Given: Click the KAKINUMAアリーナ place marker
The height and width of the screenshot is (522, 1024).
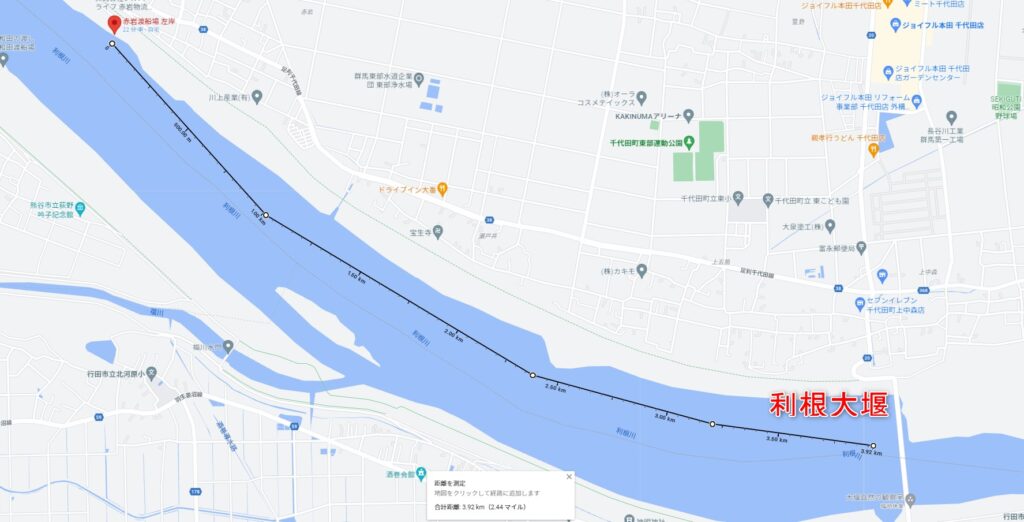Looking at the screenshot, I should click(688, 116).
